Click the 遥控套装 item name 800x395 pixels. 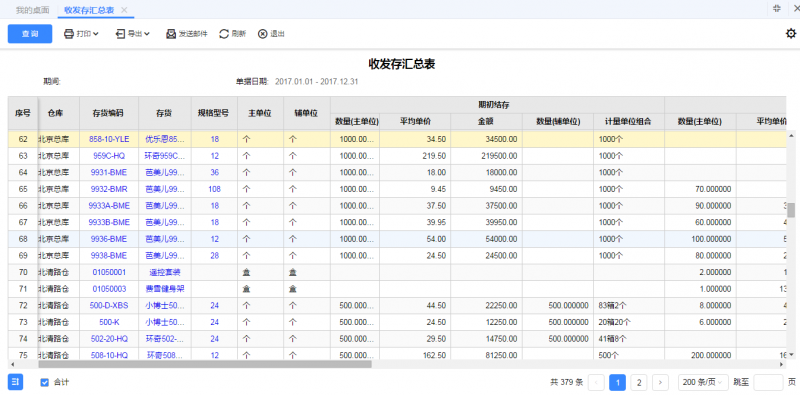pyautogui.click(x=165, y=272)
